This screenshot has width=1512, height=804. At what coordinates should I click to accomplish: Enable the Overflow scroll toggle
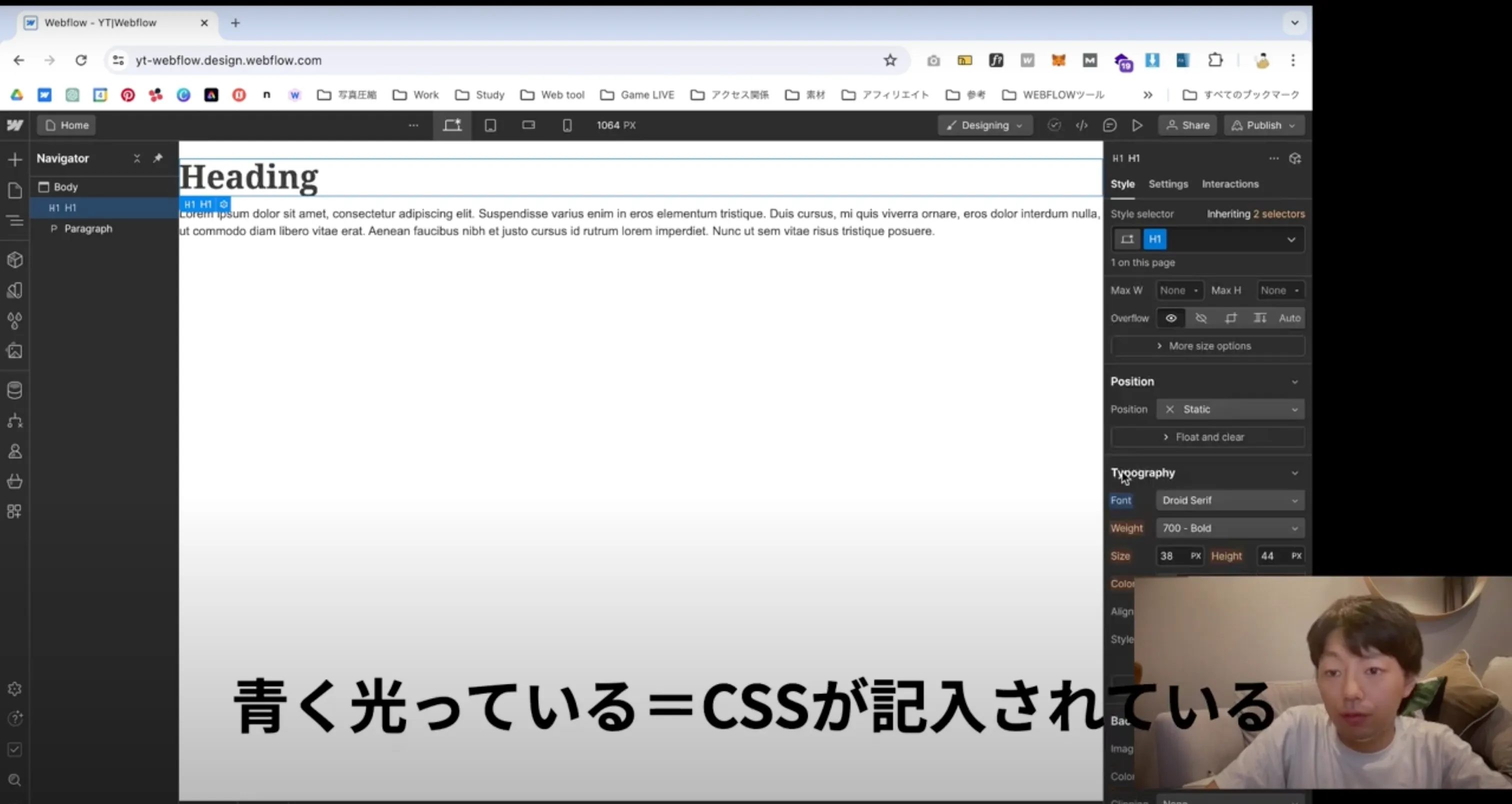click(1231, 318)
